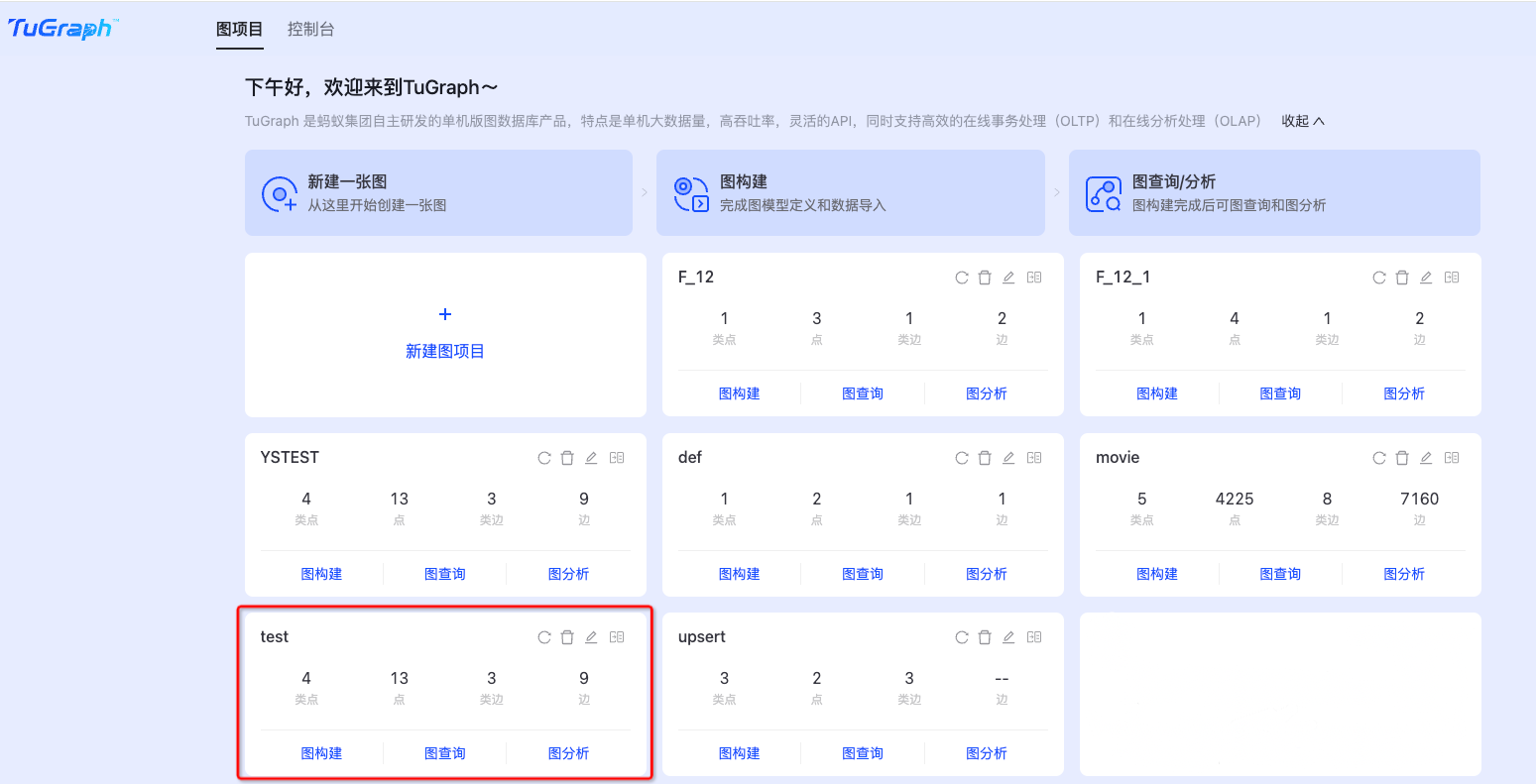Click the node count "4225"
The image size is (1536, 784).
click(x=1235, y=500)
